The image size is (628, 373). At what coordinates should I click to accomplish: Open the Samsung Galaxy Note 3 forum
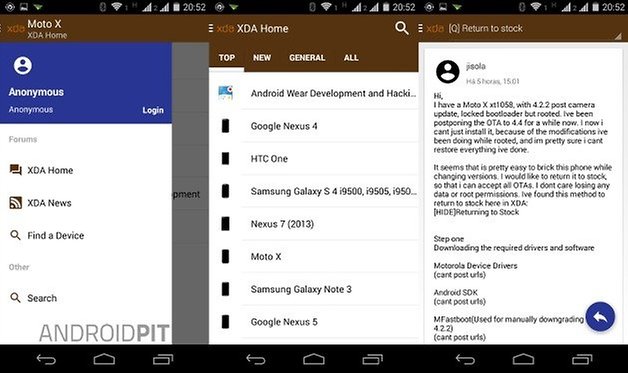coord(314,289)
